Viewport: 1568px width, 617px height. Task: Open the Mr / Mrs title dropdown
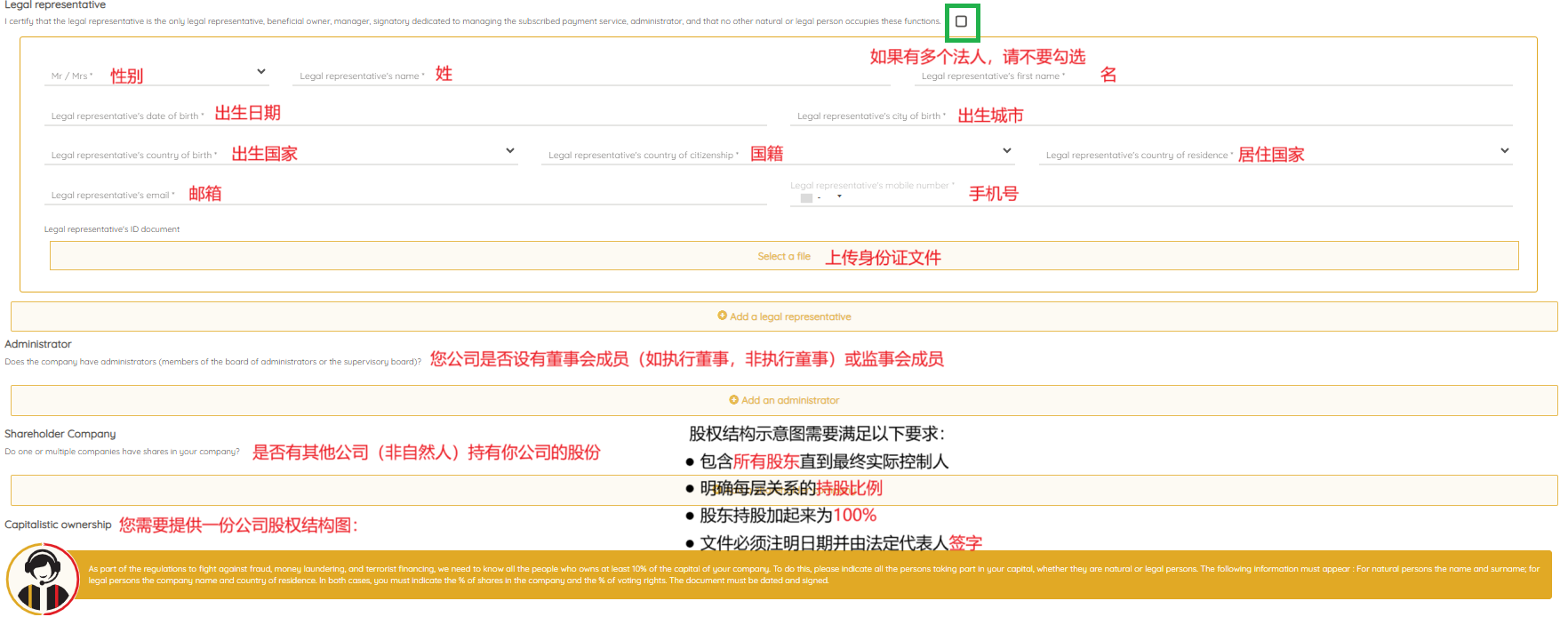(x=260, y=72)
